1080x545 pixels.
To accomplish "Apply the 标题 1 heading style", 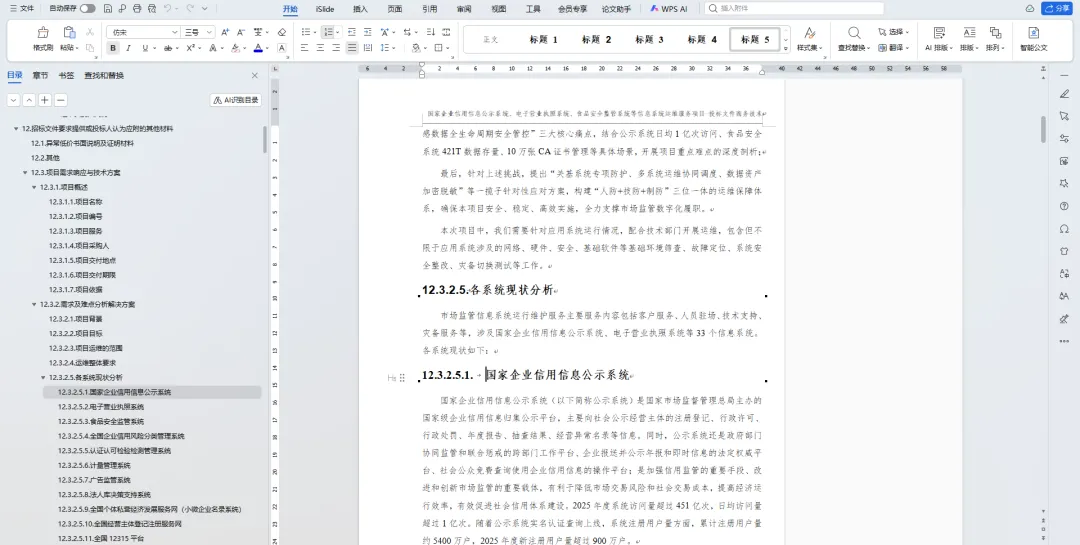I will pos(543,40).
